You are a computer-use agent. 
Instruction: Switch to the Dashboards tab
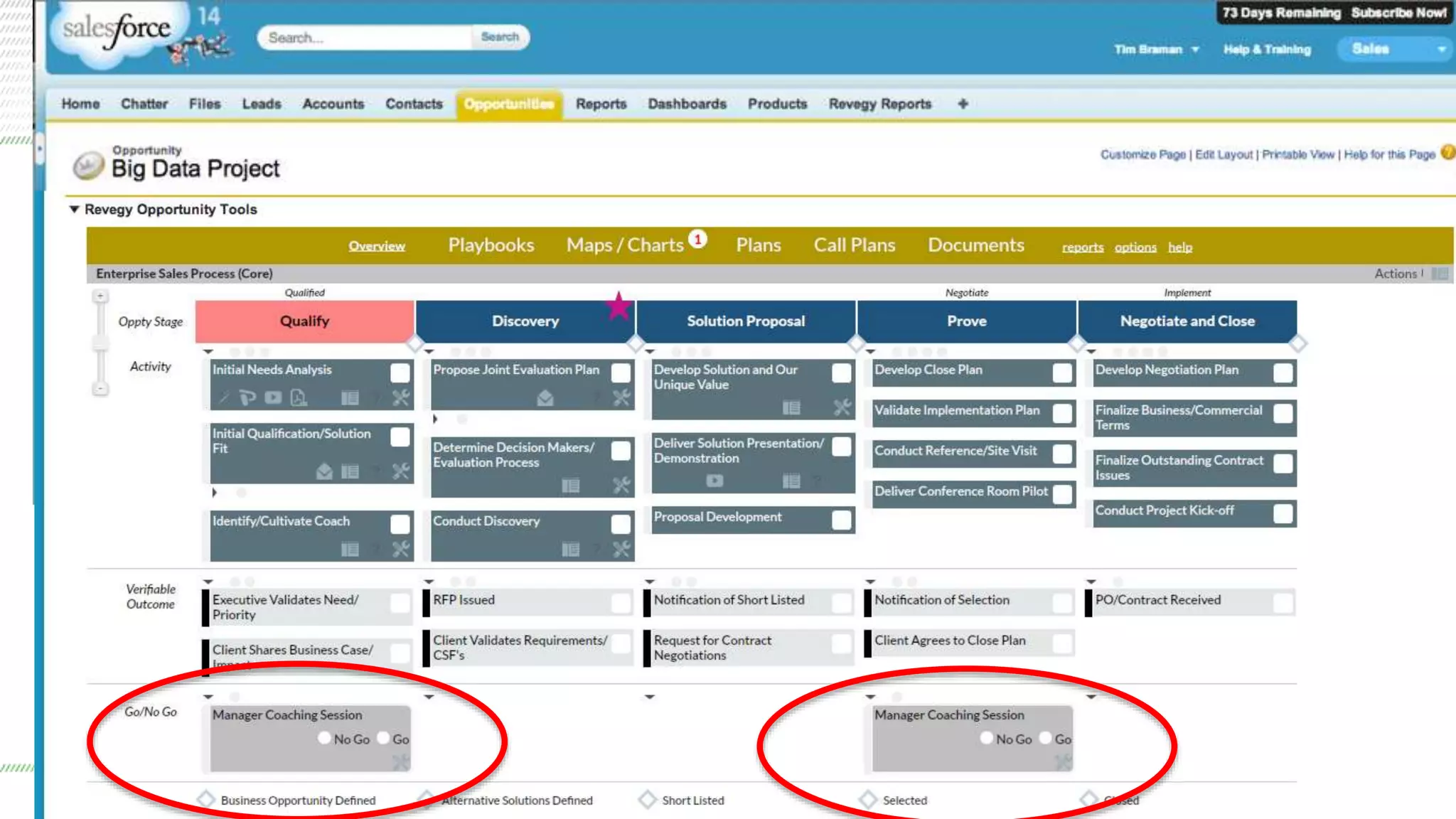coord(687,104)
